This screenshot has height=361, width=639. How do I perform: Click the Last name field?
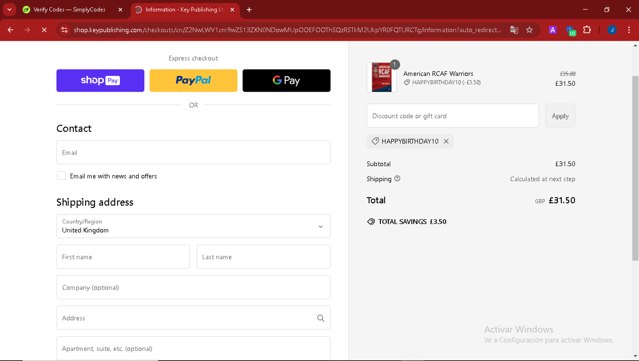[263, 257]
